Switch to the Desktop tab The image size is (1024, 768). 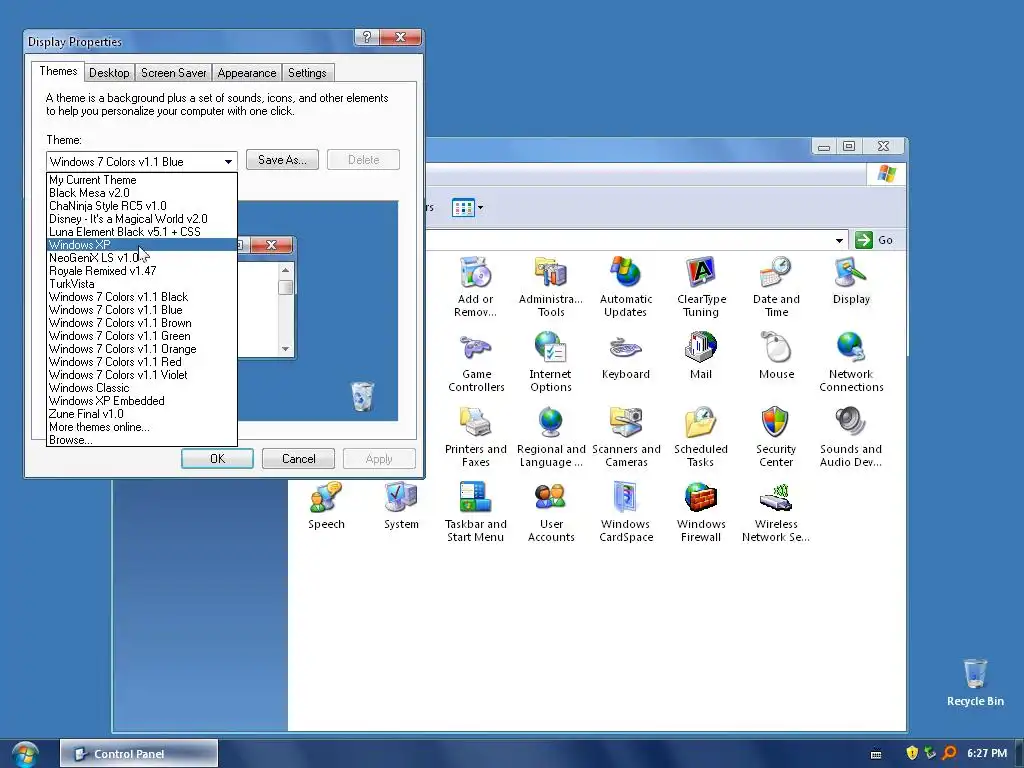[x=109, y=72]
